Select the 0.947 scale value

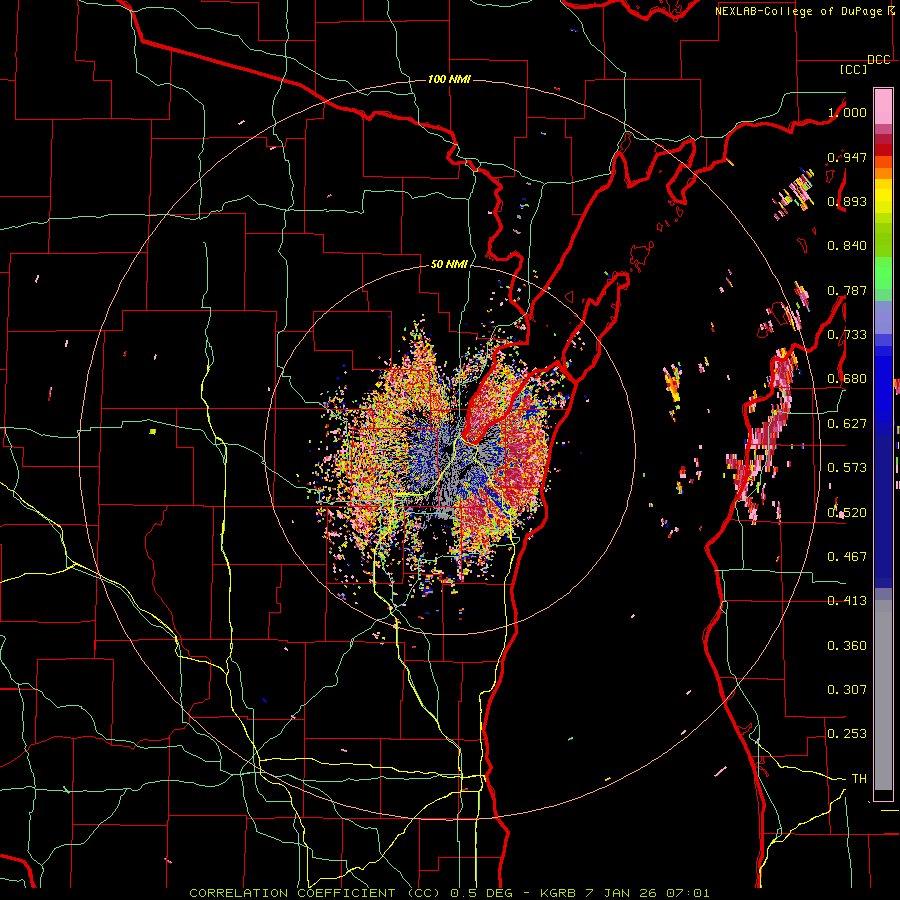click(x=847, y=157)
